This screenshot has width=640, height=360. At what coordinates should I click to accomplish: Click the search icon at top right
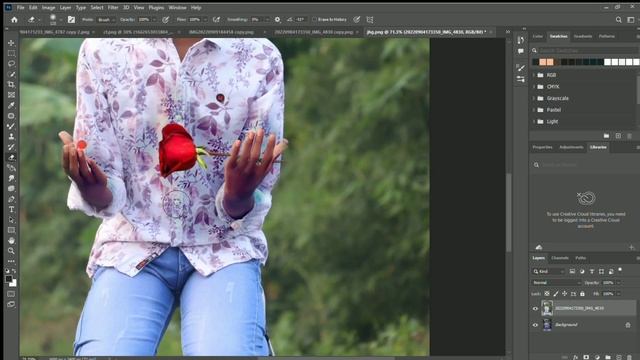[x=618, y=20]
